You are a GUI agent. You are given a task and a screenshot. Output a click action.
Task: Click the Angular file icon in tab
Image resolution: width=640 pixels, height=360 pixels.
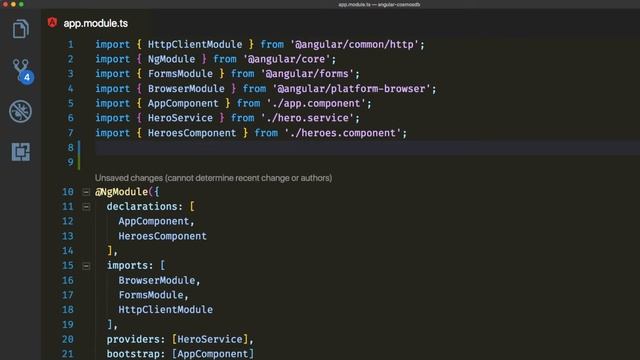52,22
